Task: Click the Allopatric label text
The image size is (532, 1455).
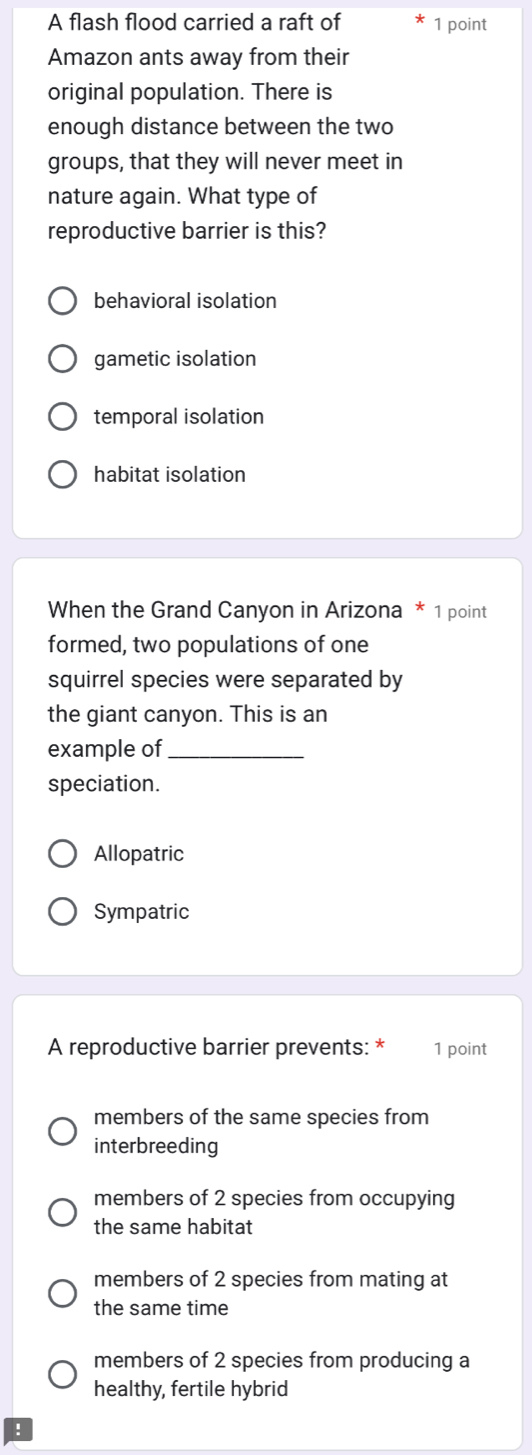Action: pyautogui.click(x=139, y=855)
